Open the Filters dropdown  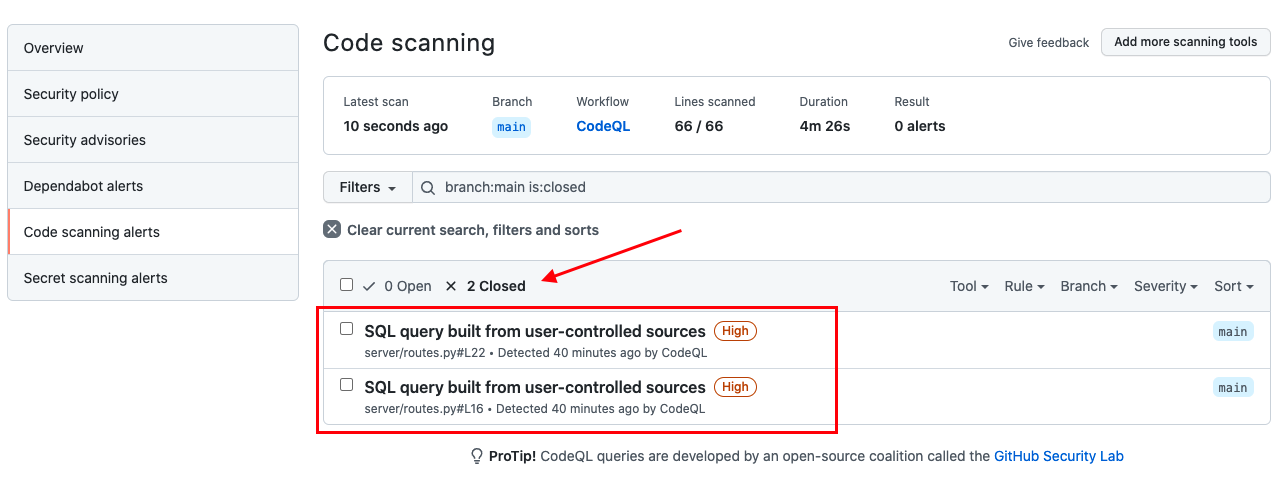(x=368, y=187)
